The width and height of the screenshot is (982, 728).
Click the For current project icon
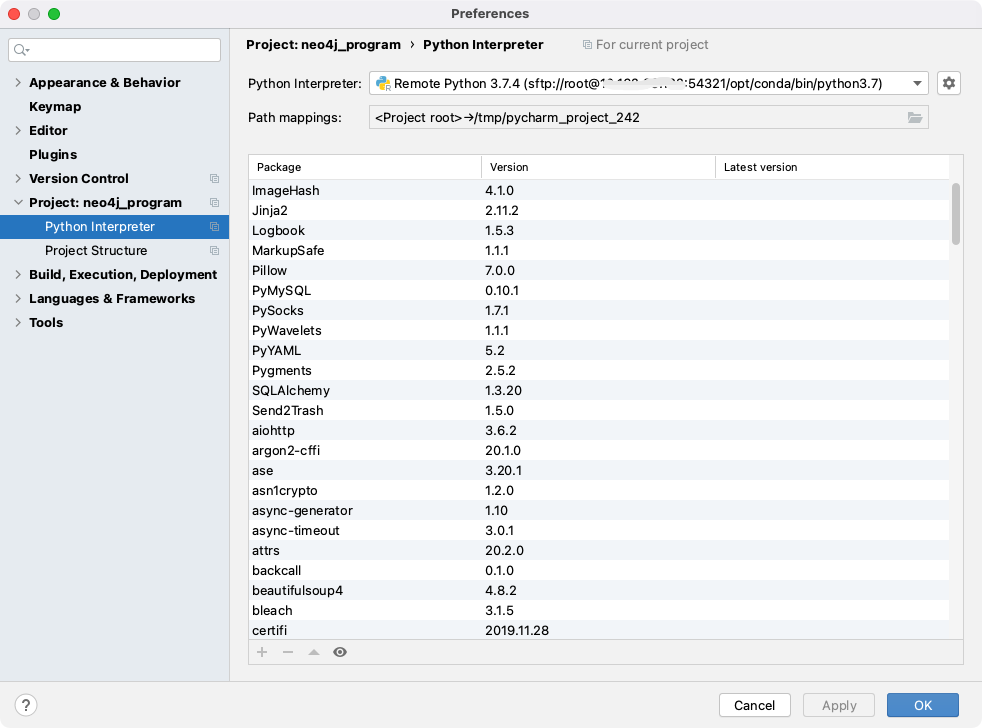click(587, 44)
